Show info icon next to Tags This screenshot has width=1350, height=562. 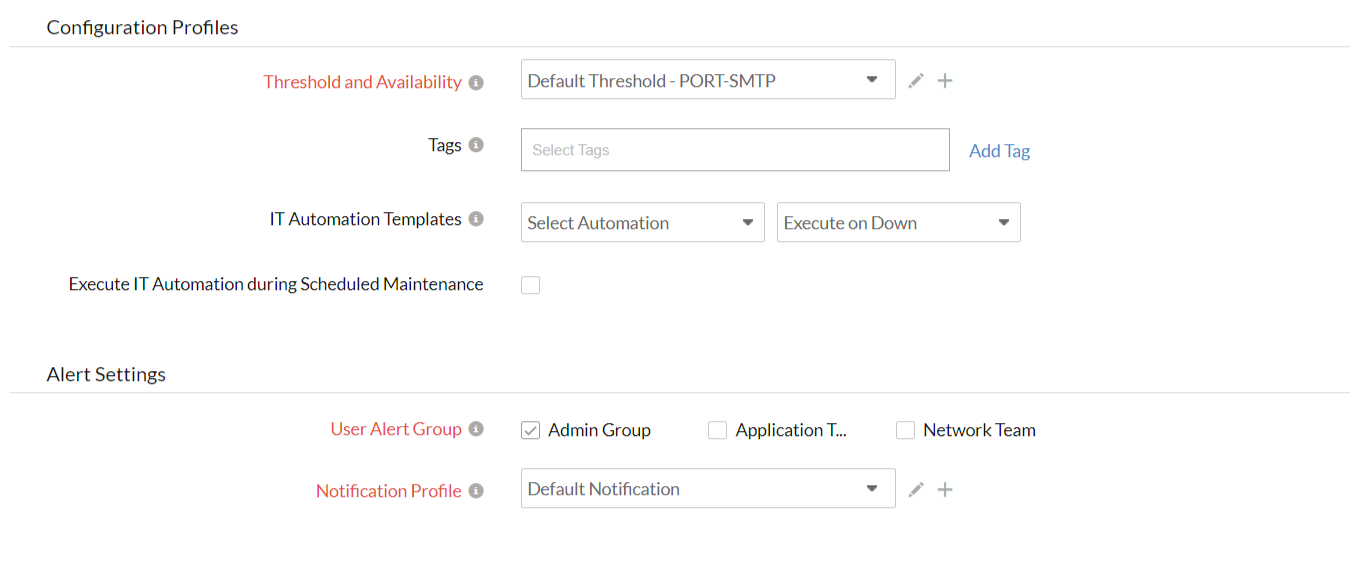pos(476,145)
